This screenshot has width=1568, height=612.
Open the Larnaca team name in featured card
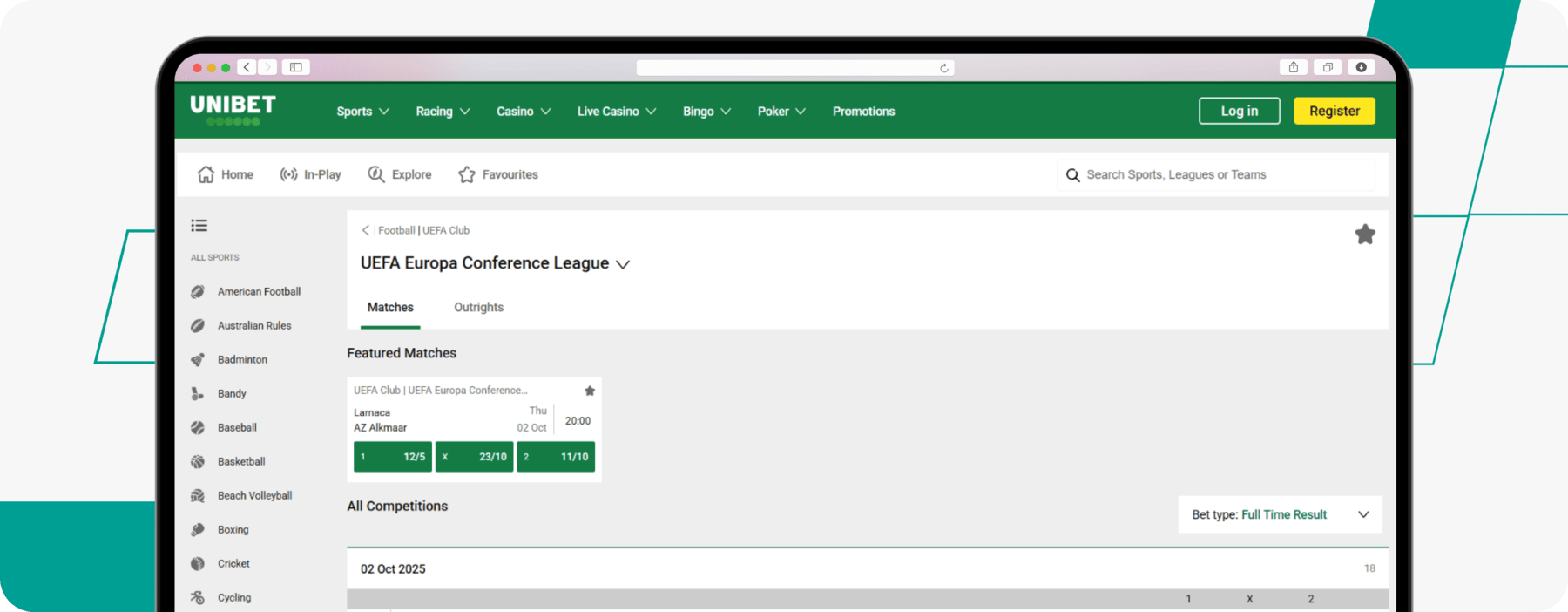click(372, 412)
